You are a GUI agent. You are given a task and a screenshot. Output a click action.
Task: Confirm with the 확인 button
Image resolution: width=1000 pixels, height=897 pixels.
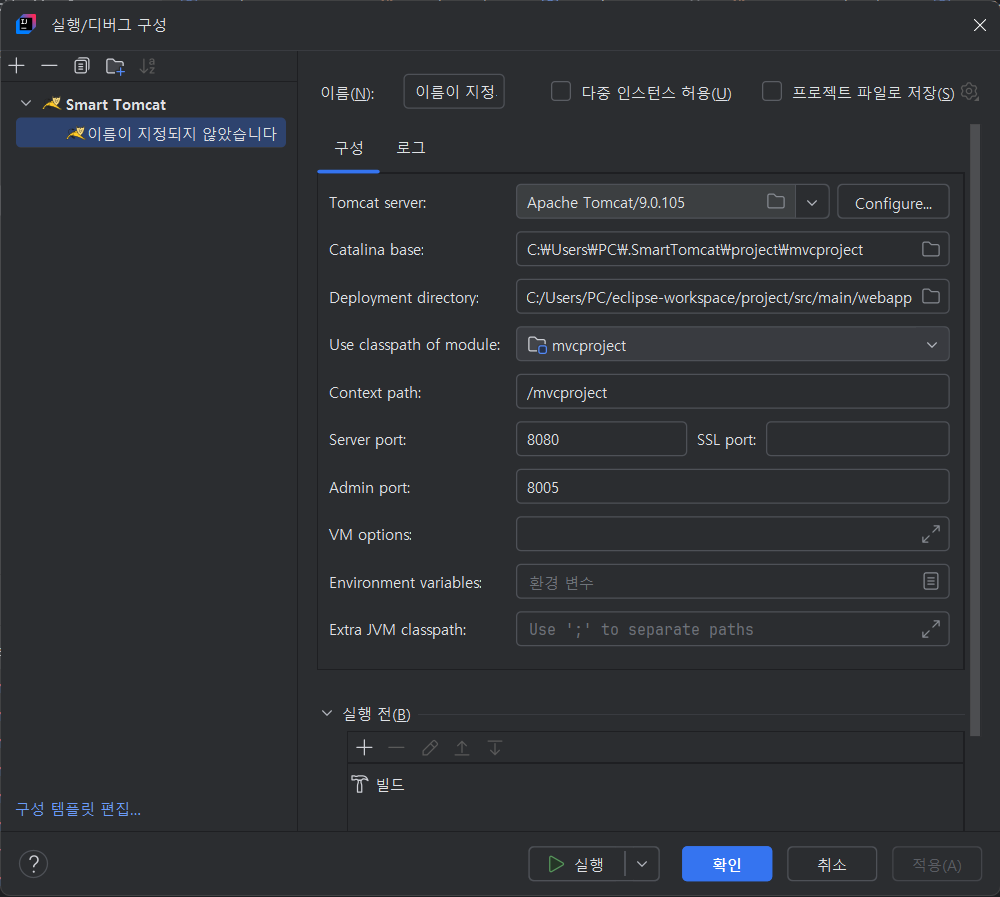point(726,864)
